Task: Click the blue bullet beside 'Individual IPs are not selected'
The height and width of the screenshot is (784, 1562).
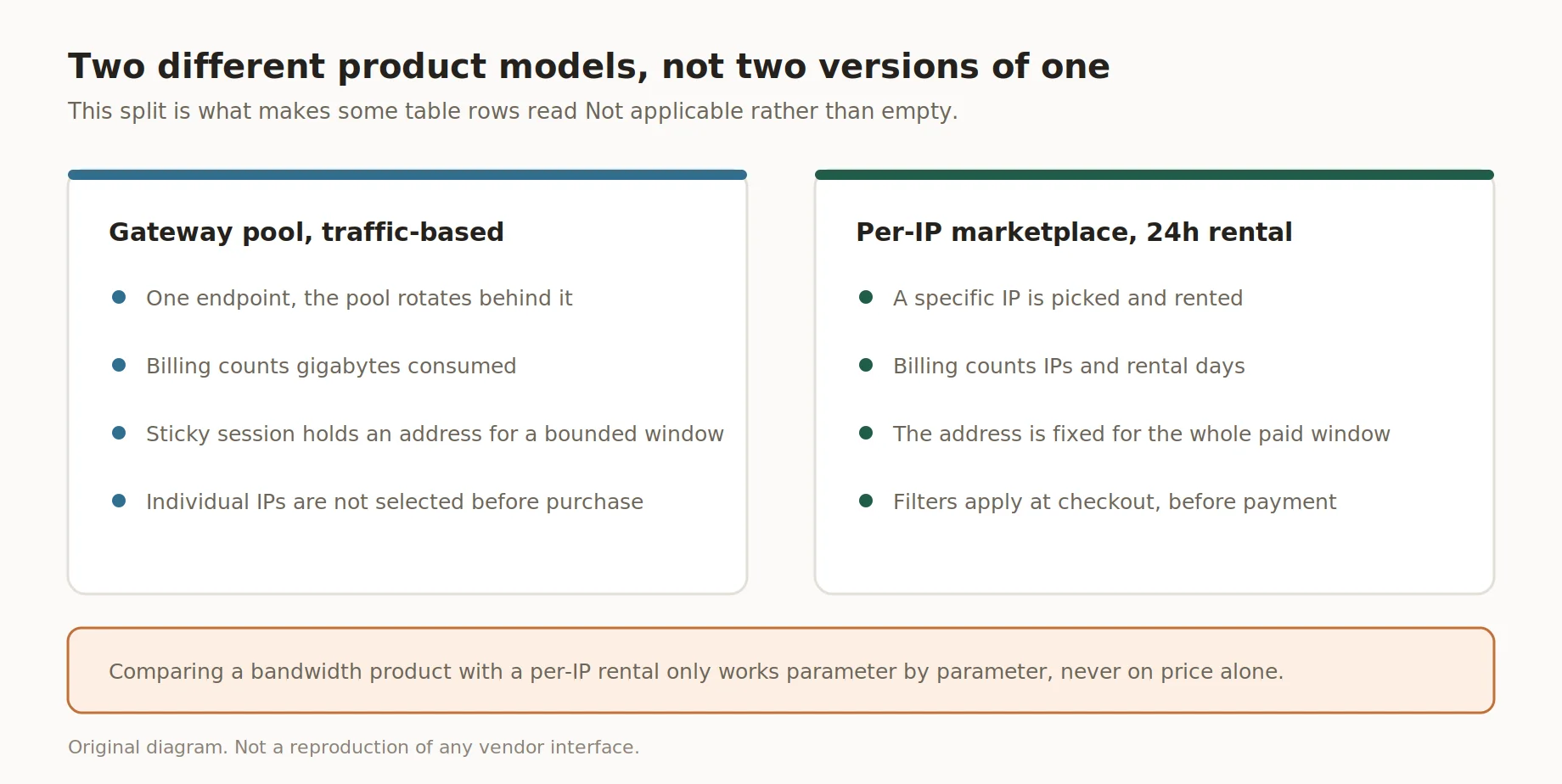Action: [119, 501]
